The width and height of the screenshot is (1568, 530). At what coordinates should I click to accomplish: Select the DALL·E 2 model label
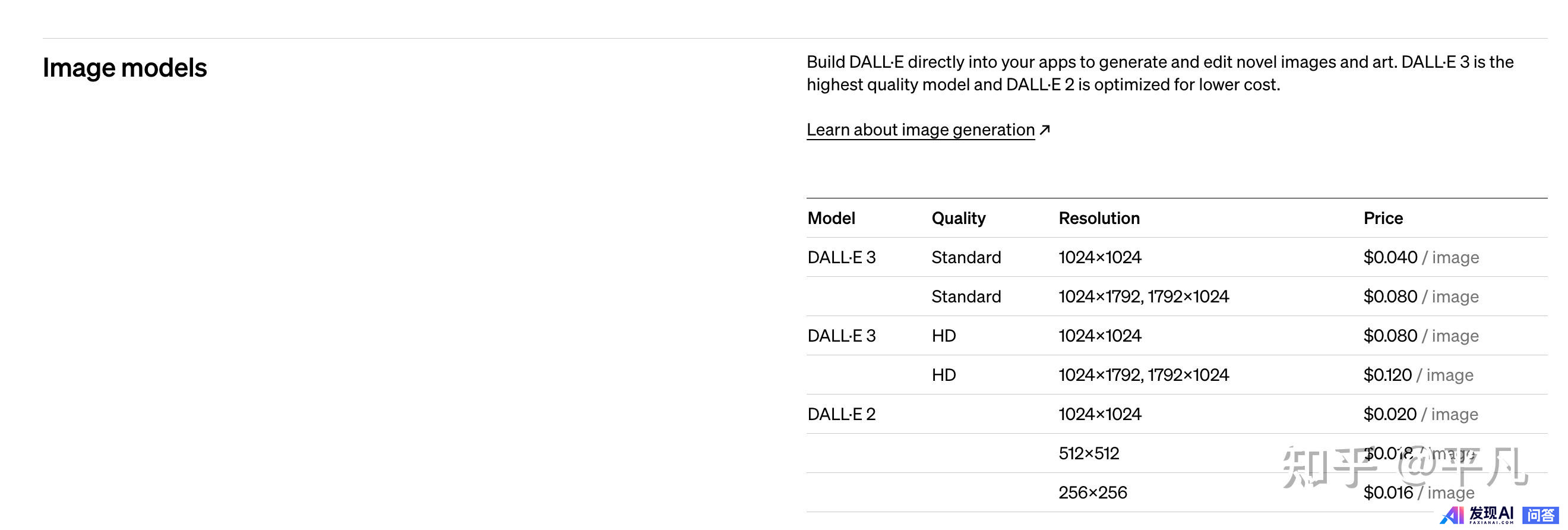click(x=841, y=414)
